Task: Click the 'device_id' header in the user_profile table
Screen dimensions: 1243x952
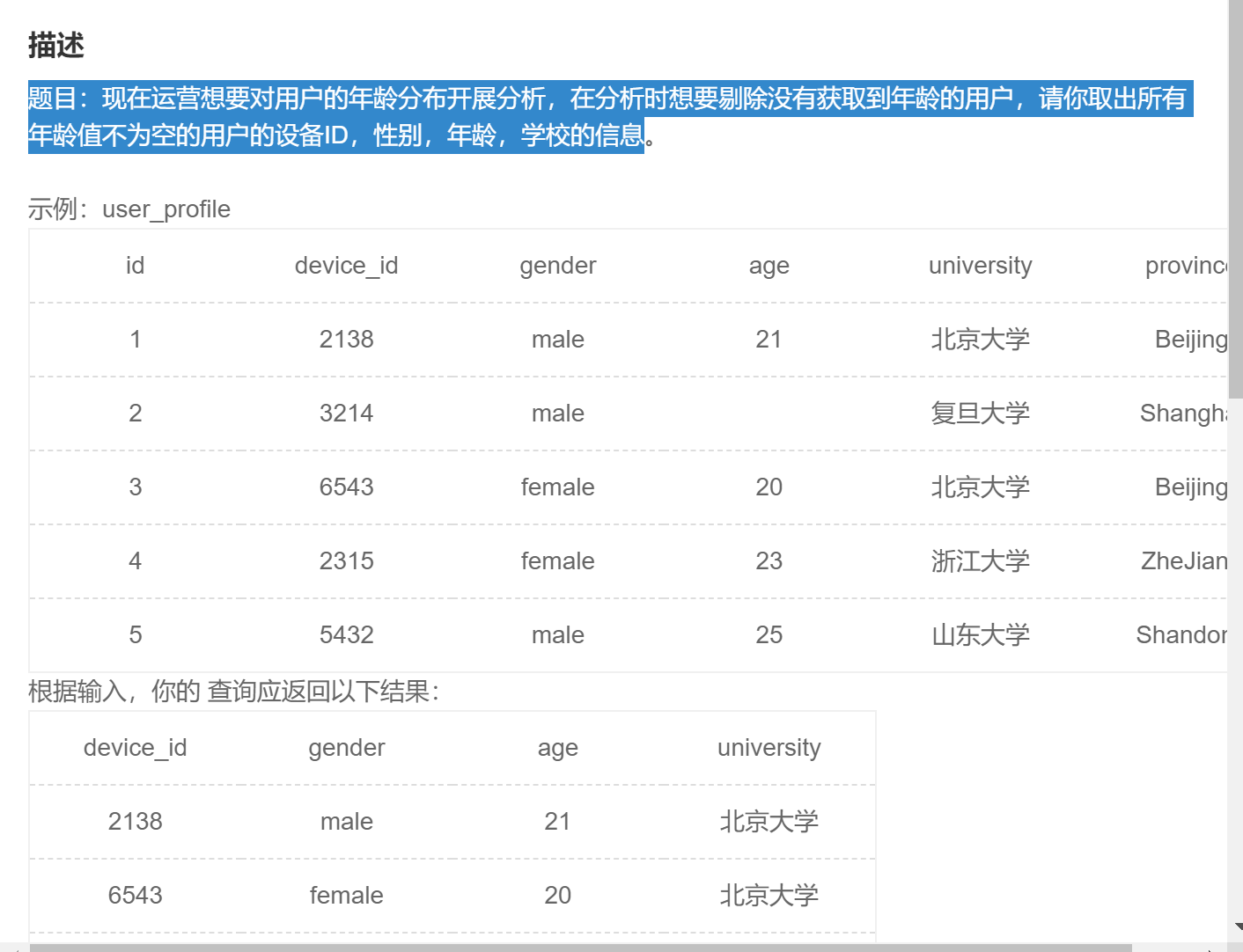Action: [x=346, y=266]
